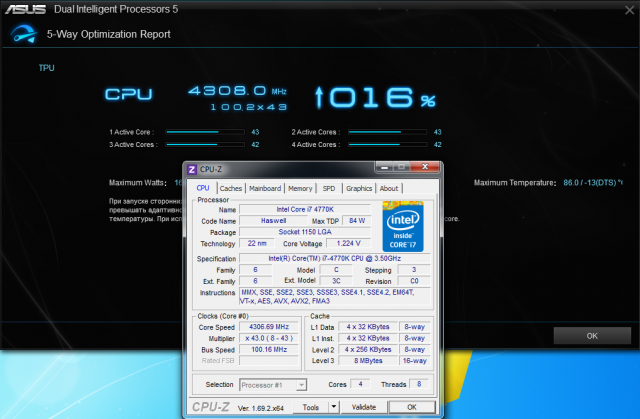The height and width of the screenshot is (419, 640).
Task: Click the Multiplier value x 43.0
Action: point(269,338)
